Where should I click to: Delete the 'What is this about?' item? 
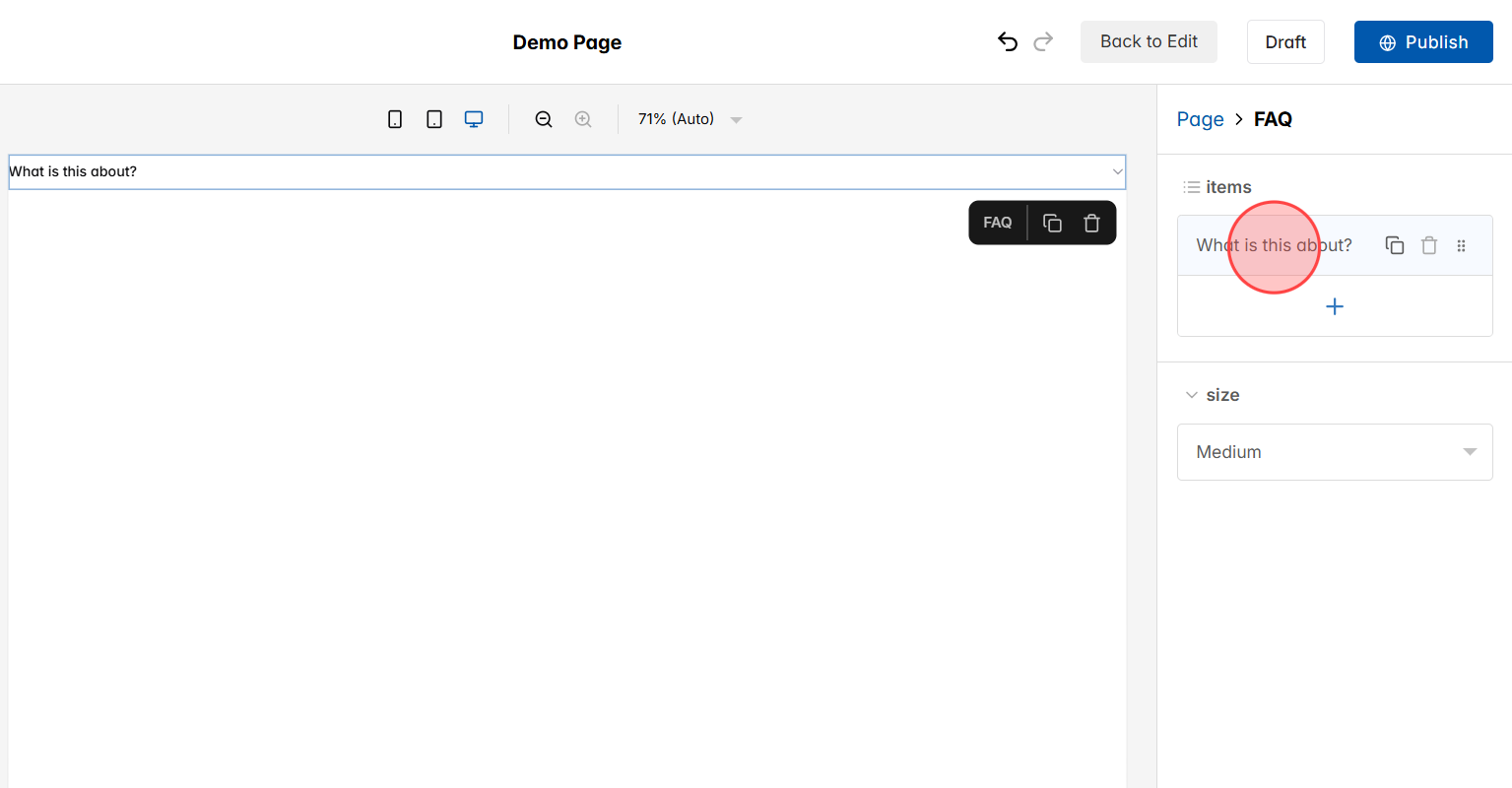(x=1429, y=244)
